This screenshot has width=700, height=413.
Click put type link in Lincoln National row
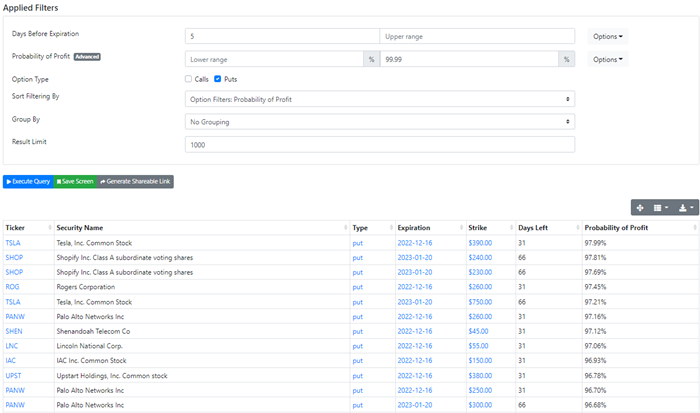point(358,346)
